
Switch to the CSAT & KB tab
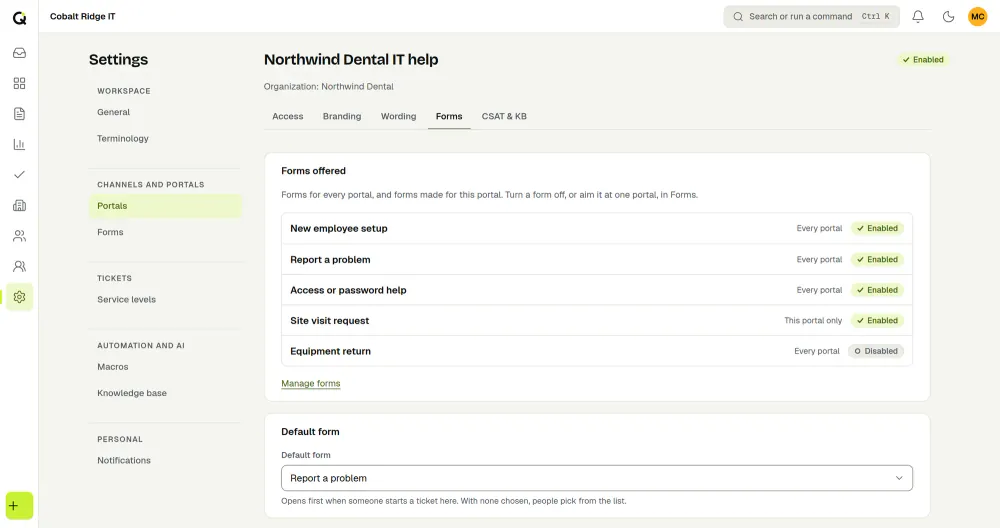pyautogui.click(x=504, y=117)
